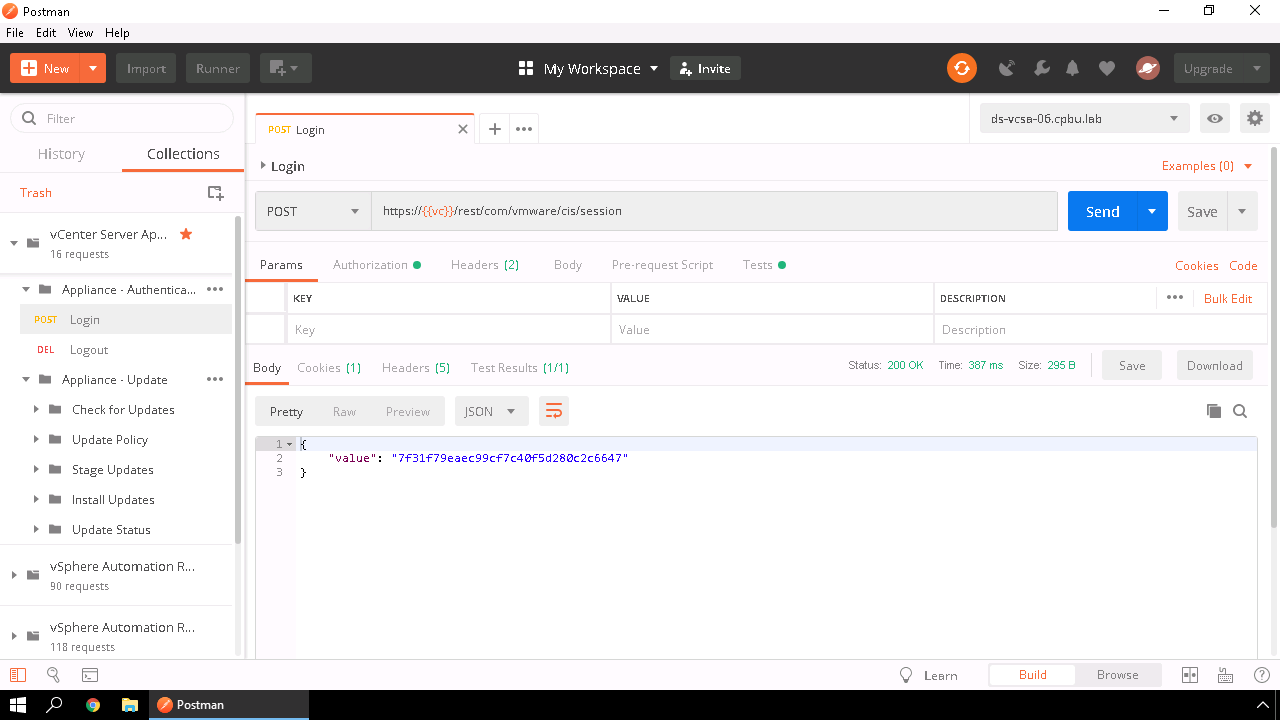Click the search icon in response body
Image resolution: width=1280 pixels, height=720 pixels.
(x=1240, y=411)
